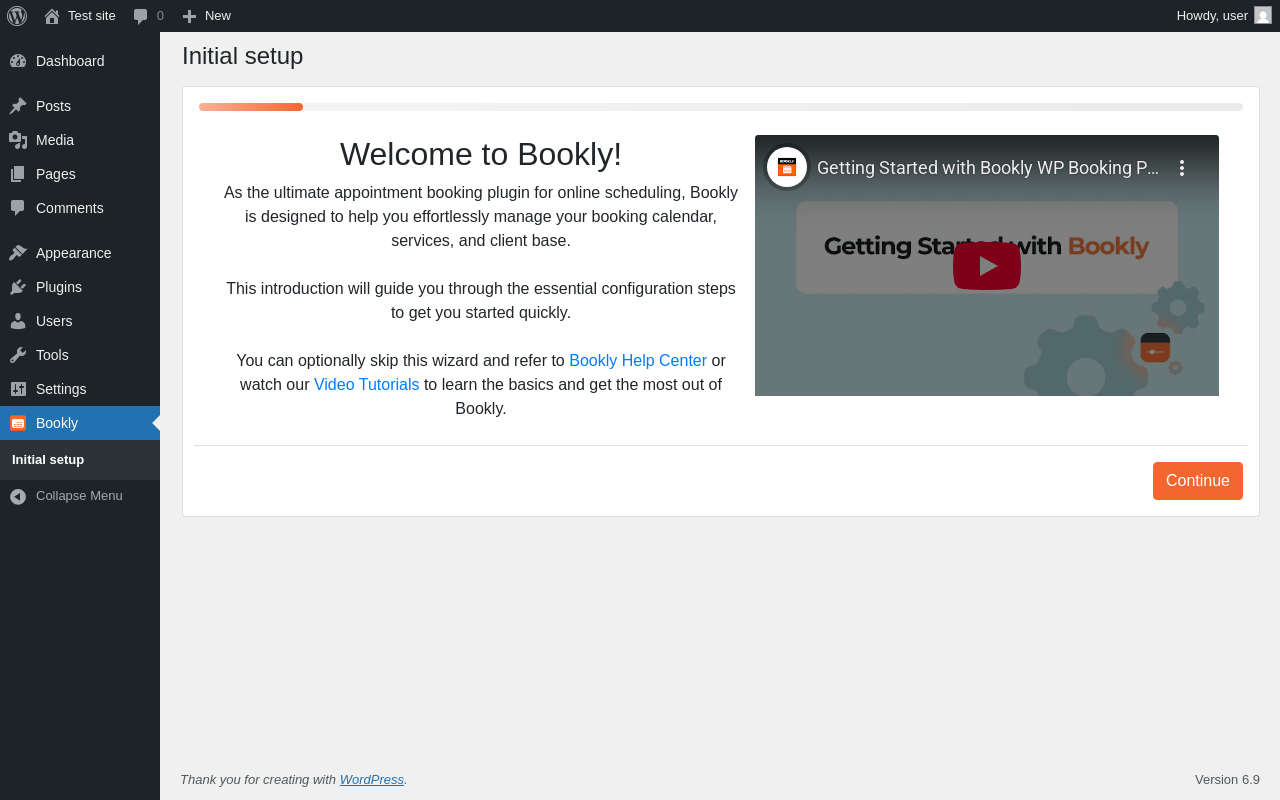The height and width of the screenshot is (800, 1280).
Task: Open the Video Tutorials link
Action: click(x=367, y=384)
